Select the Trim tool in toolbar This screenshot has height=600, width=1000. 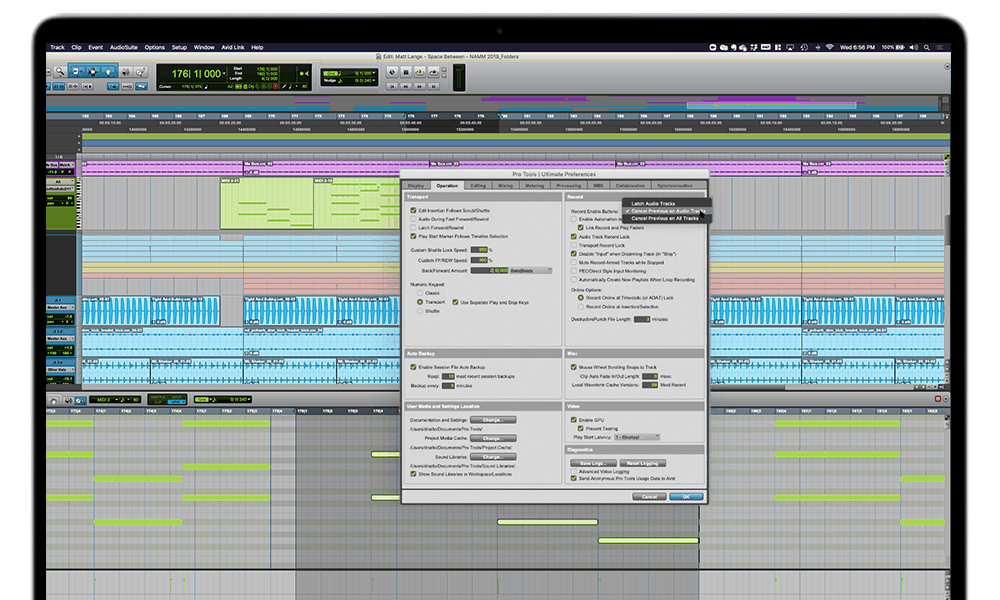coord(76,72)
